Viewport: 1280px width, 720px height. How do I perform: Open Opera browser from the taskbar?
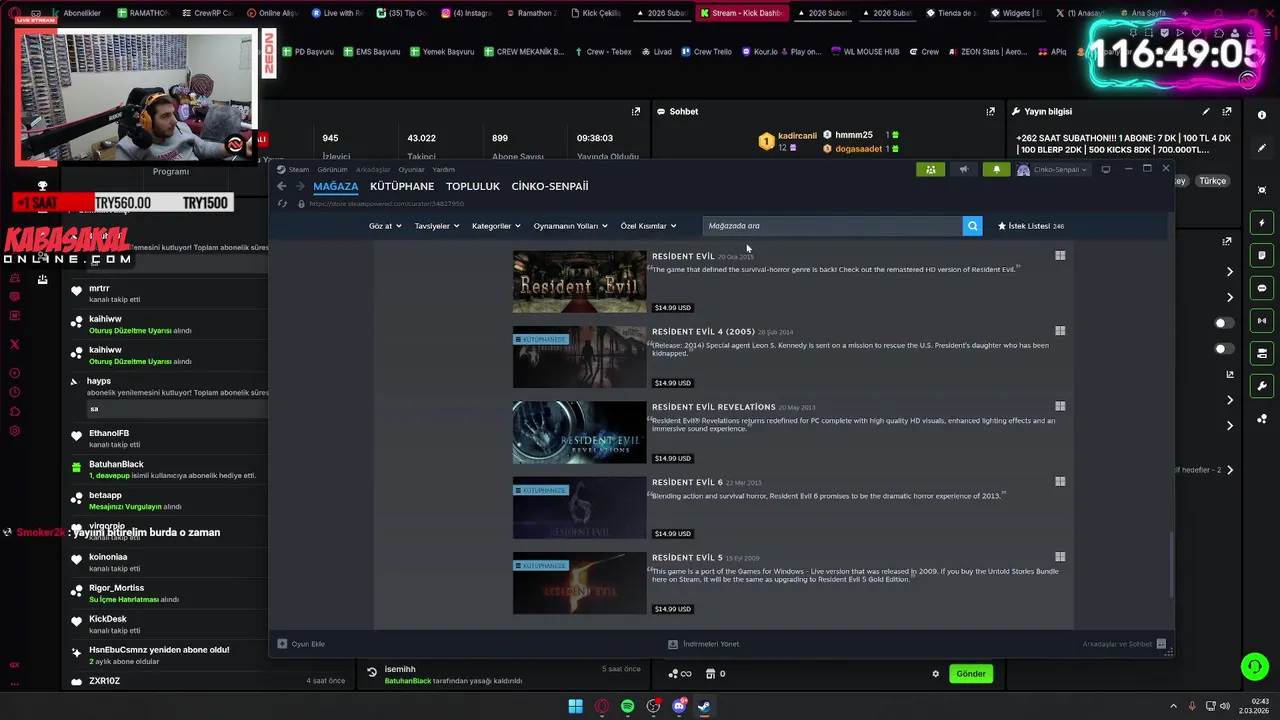(602, 706)
